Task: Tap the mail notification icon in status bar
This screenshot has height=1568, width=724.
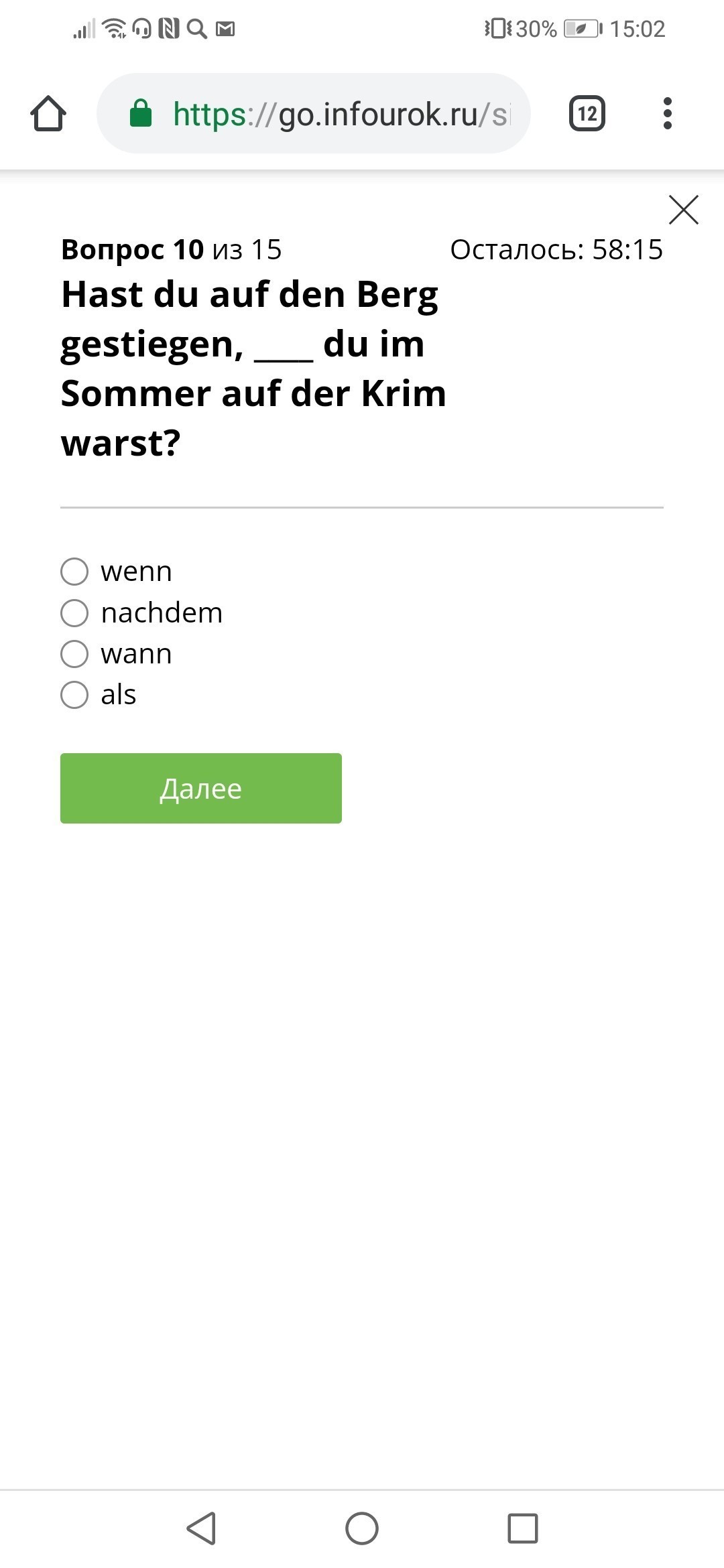Action: tap(225, 29)
